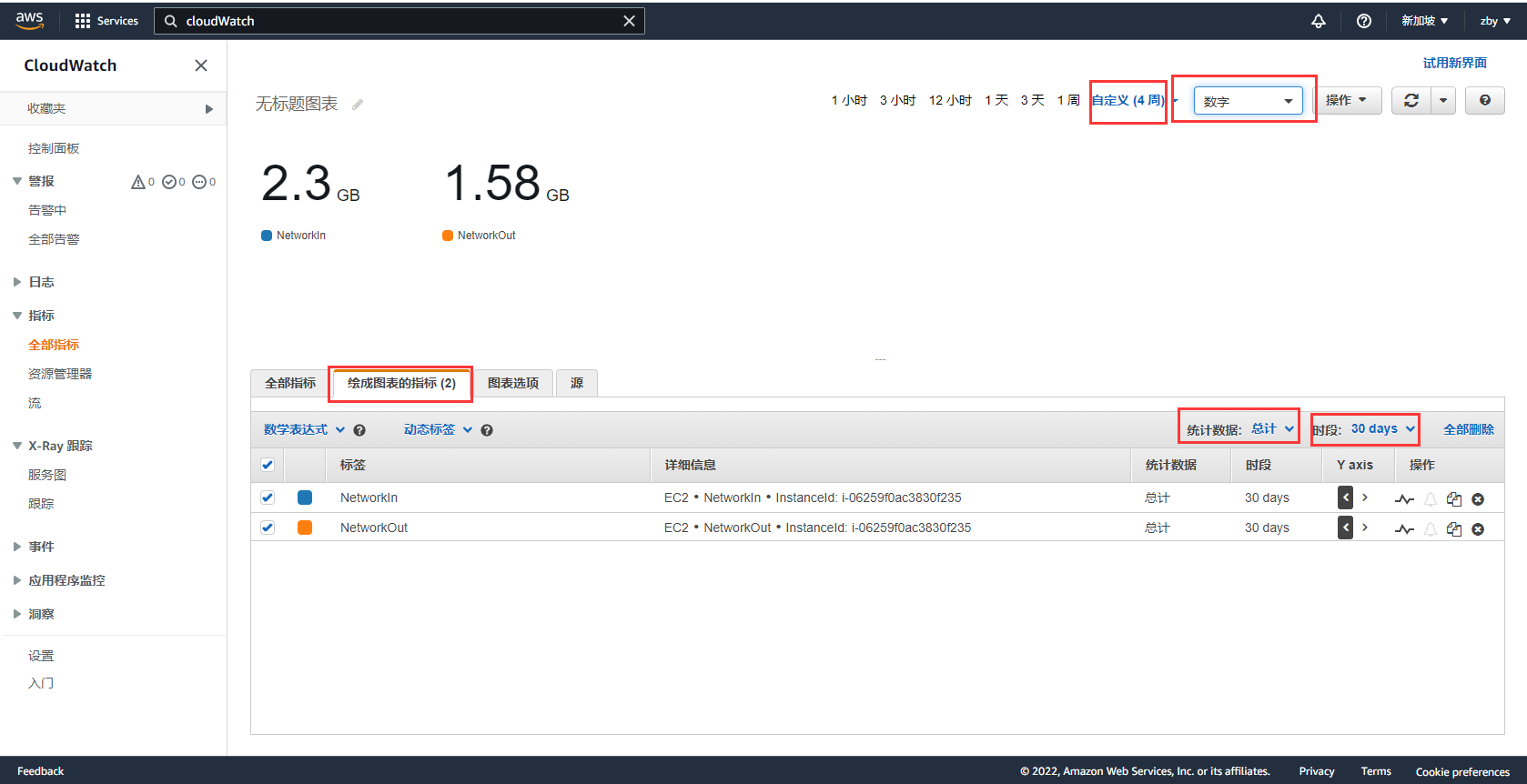Click 全部删除 to remove all
1527x784 pixels.
click(x=1469, y=429)
